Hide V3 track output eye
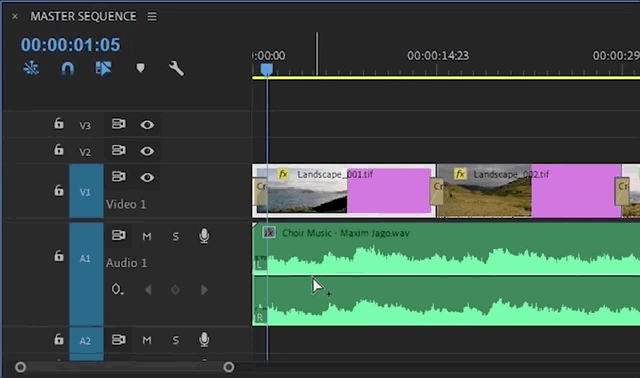This screenshot has width=640, height=378. pyautogui.click(x=147, y=125)
